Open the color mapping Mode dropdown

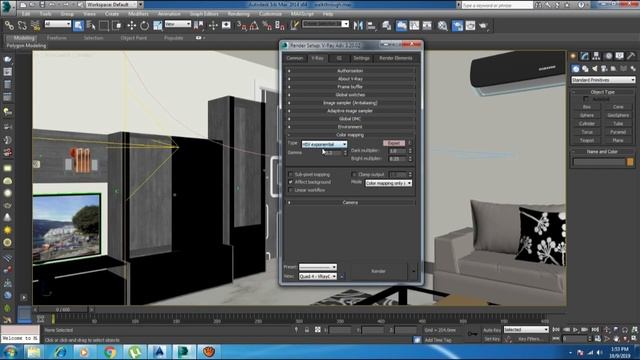coord(388,183)
